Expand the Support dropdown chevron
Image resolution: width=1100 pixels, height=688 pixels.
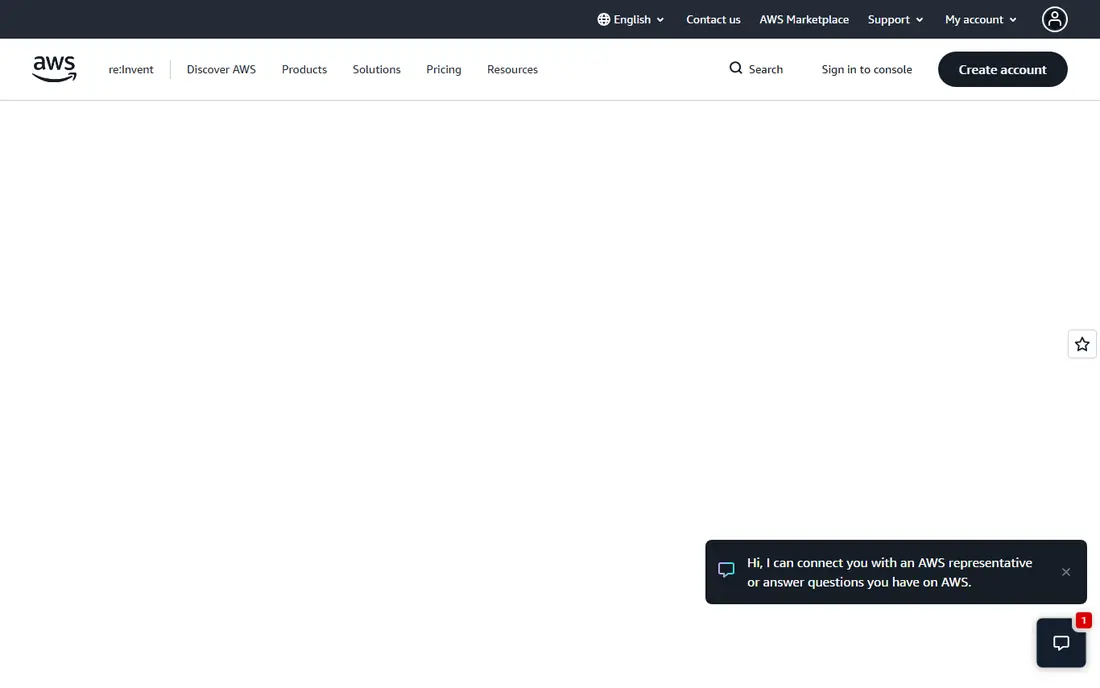tap(919, 20)
